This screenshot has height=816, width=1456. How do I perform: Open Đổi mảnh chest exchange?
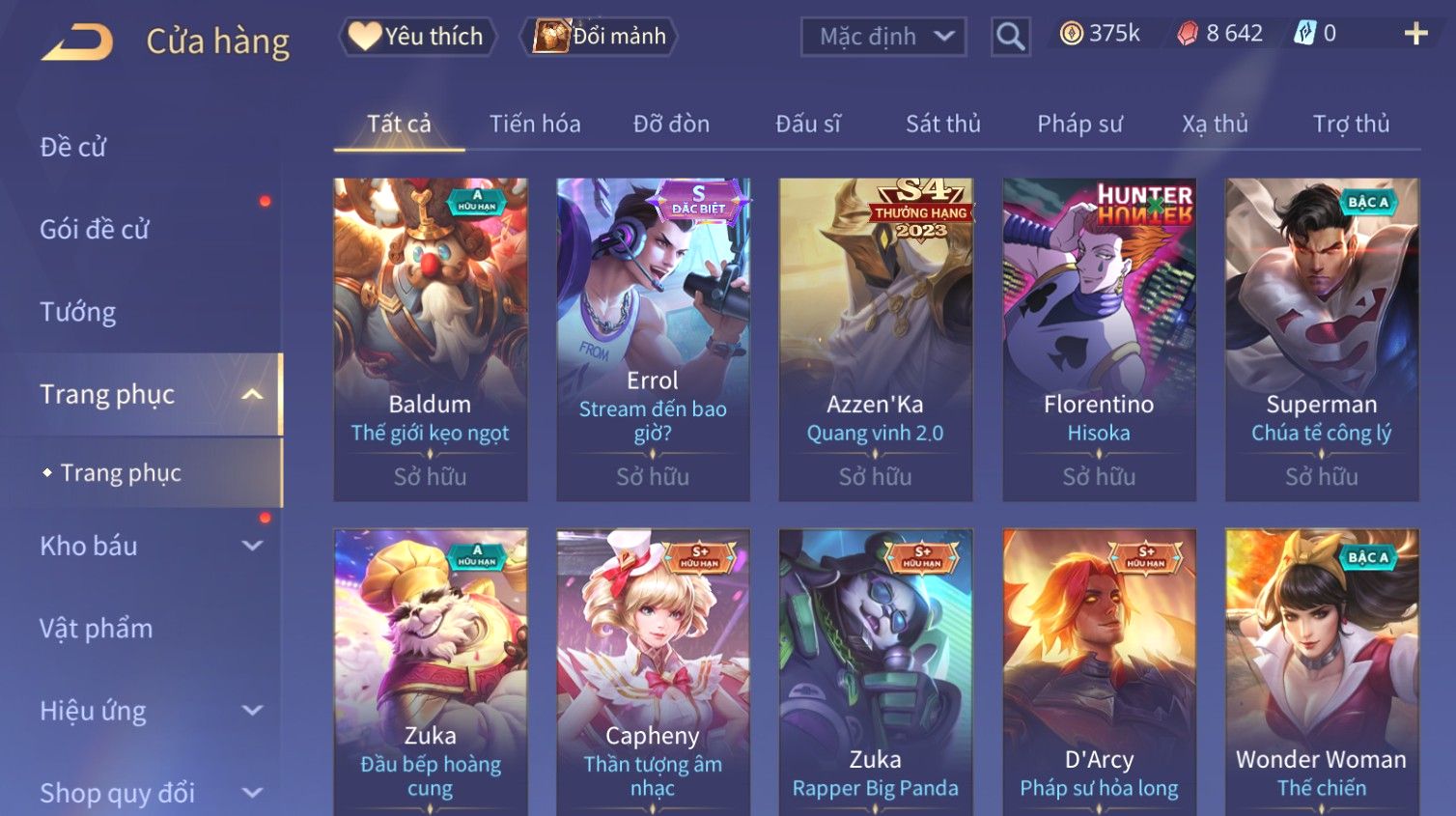(599, 37)
